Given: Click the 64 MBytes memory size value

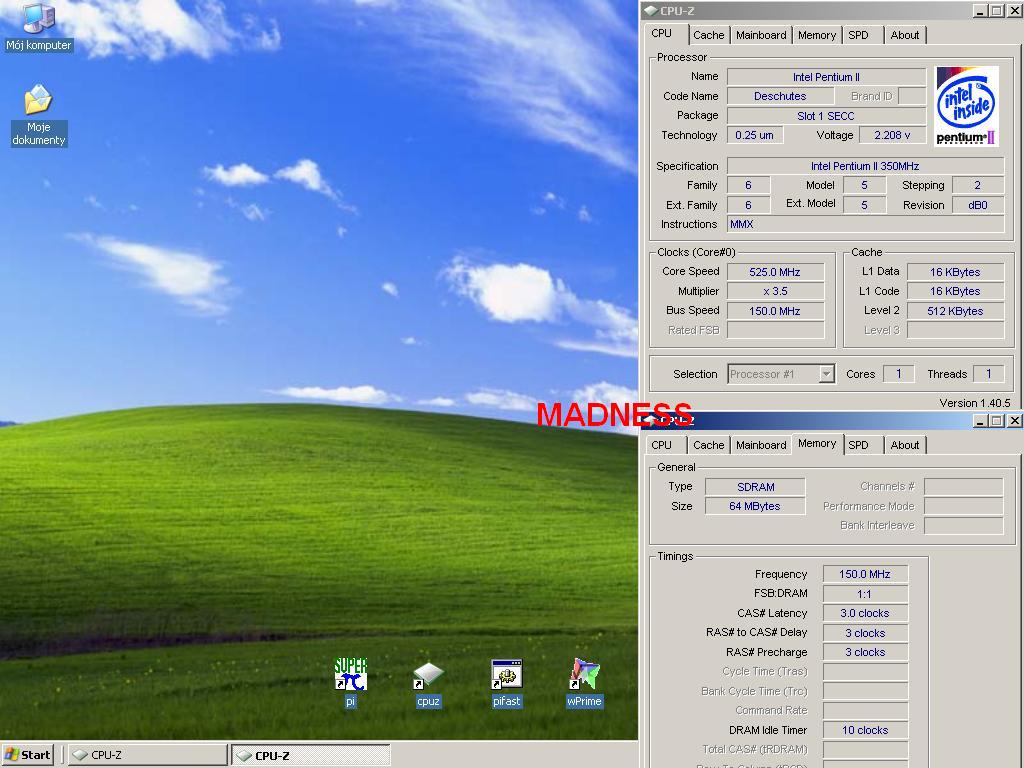Looking at the screenshot, I should pyautogui.click(x=756, y=506).
